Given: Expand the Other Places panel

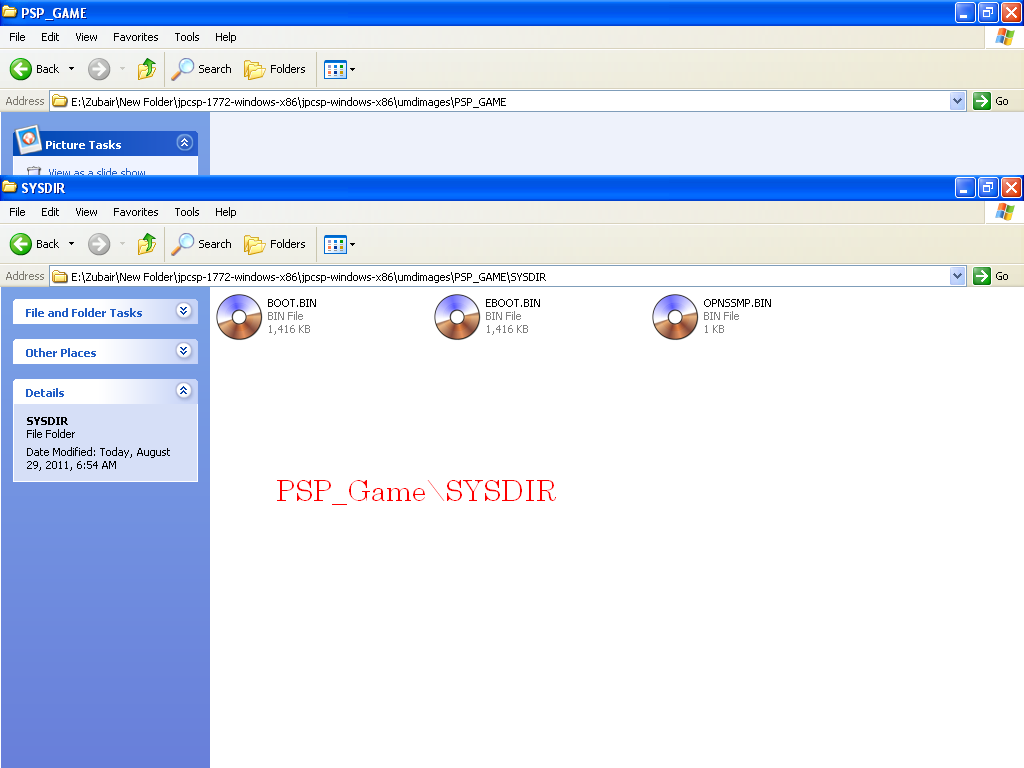Looking at the screenshot, I should (x=183, y=351).
